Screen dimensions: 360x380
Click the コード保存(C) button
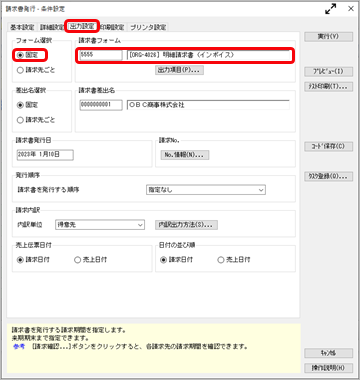328,147
